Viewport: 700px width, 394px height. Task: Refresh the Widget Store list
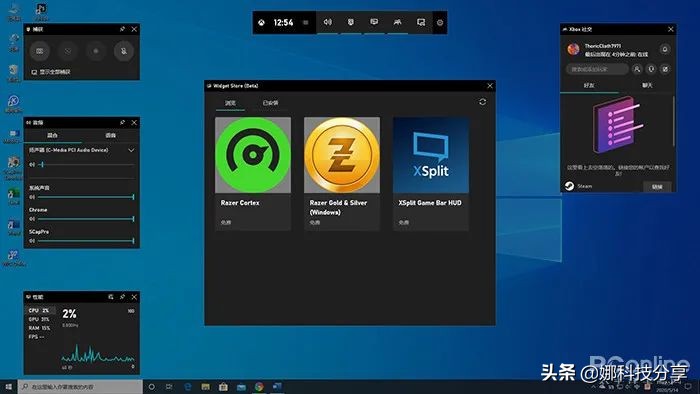click(483, 102)
